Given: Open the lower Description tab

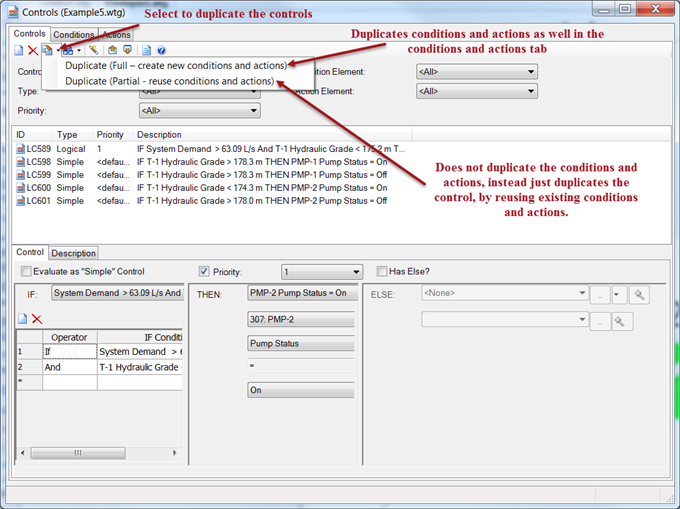Looking at the screenshot, I should coord(73,253).
